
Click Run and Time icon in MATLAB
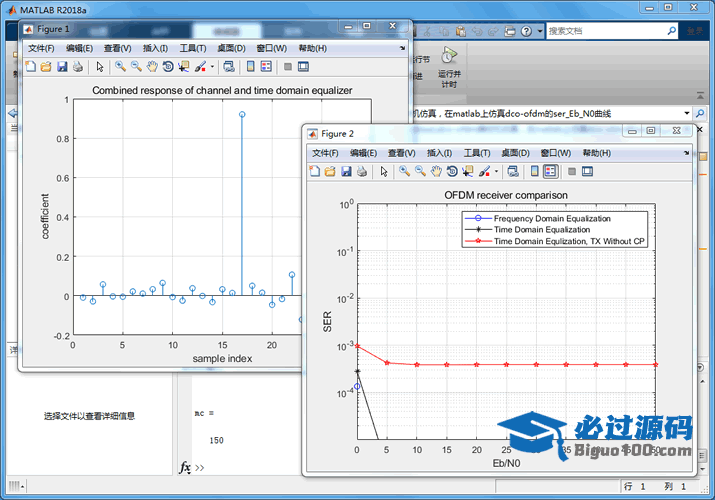[449, 56]
